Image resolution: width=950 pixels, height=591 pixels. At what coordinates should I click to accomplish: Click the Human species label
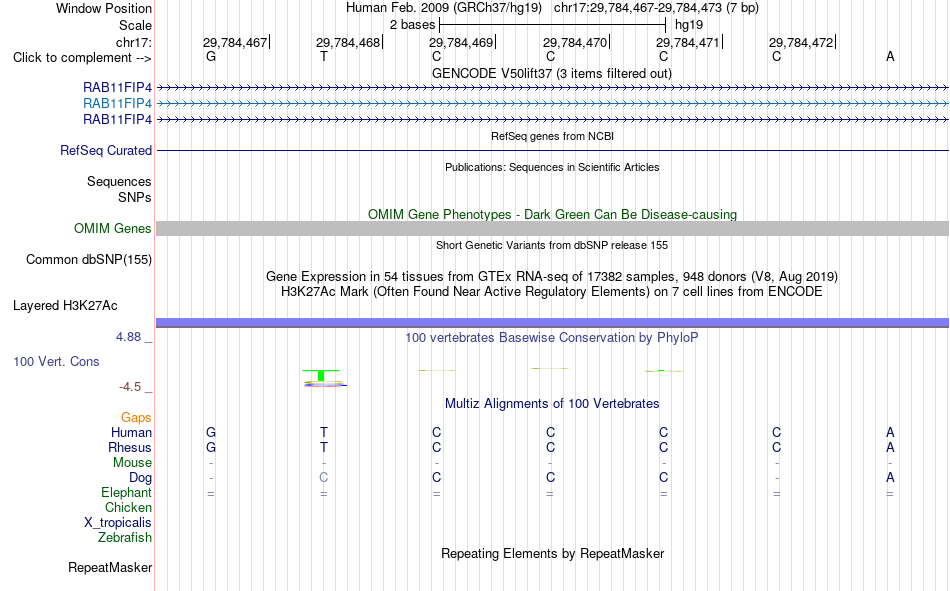131,433
